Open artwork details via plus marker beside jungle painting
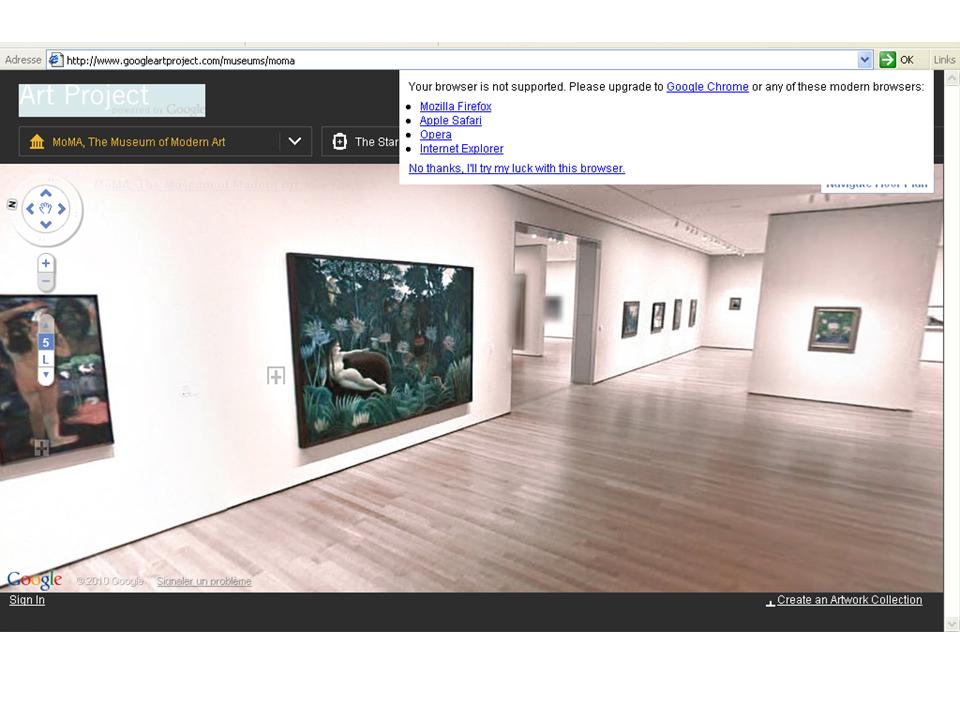The height and width of the screenshot is (720, 960). [276, 376]
